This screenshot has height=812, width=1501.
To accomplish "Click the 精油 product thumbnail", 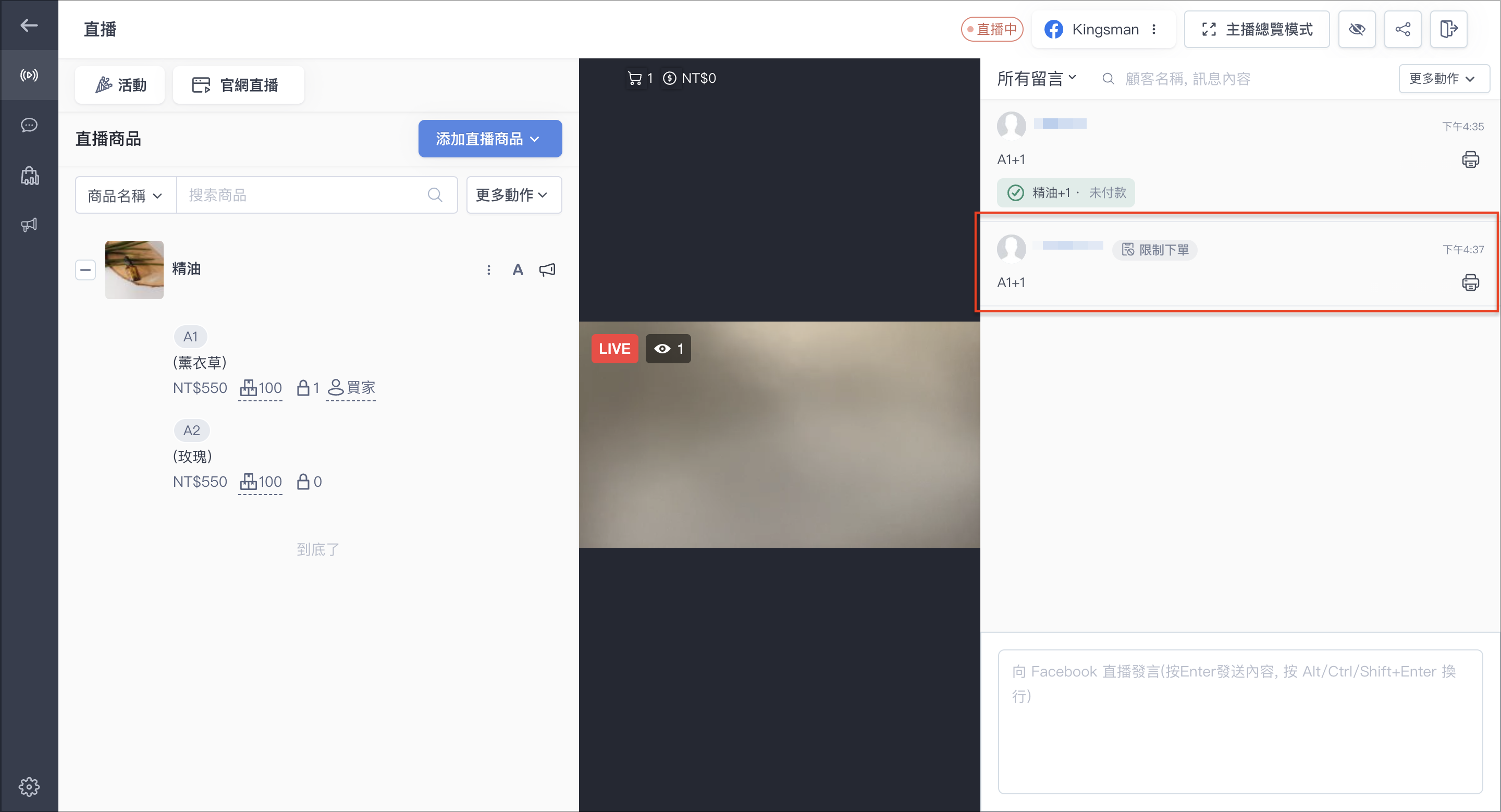I will [134, 269].
